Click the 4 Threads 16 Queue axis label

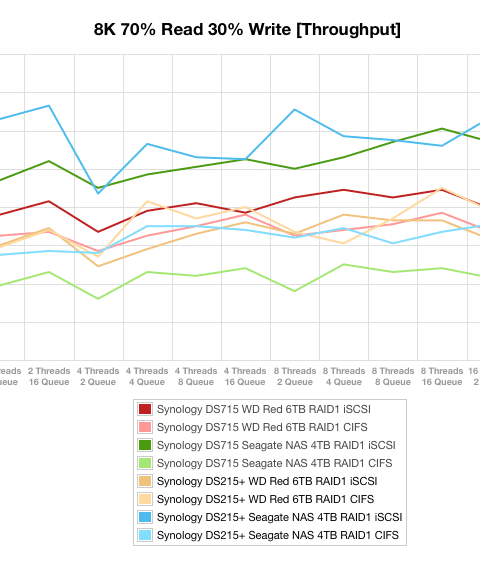(245, 376)
